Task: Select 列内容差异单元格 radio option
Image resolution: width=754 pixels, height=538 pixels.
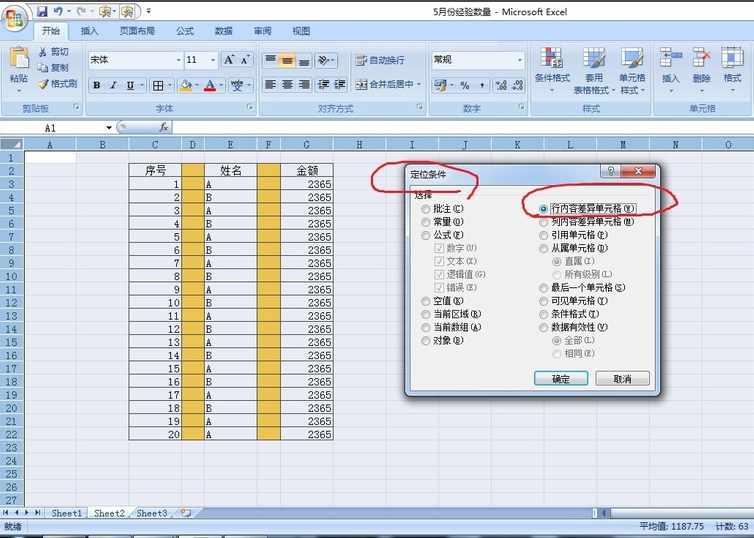Action: point(543,222)
